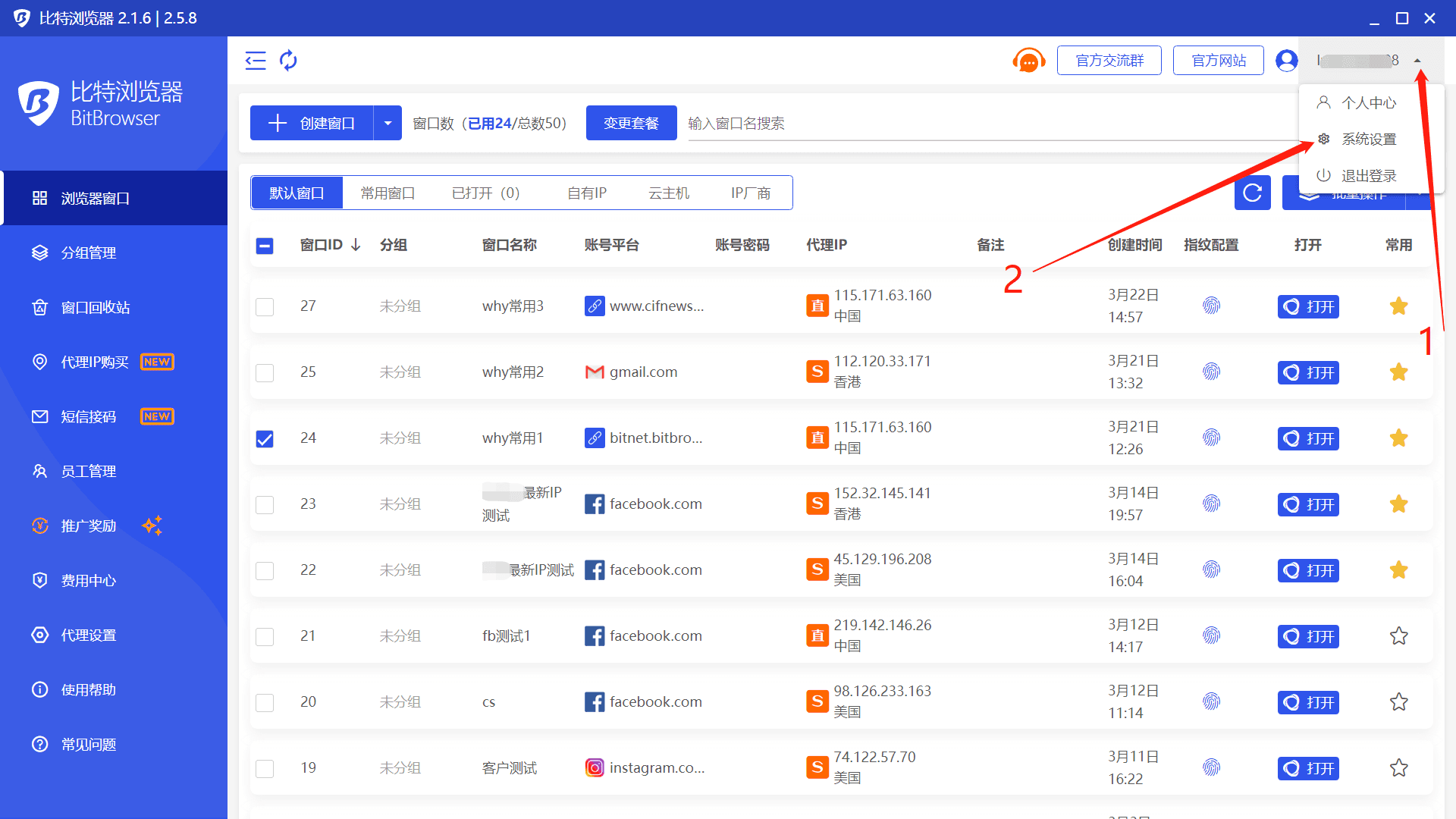Open browser window 20 with 打开
The width and height of the screenshot is (1456, 819).
pyautogui.click(x=1308, y=702)
